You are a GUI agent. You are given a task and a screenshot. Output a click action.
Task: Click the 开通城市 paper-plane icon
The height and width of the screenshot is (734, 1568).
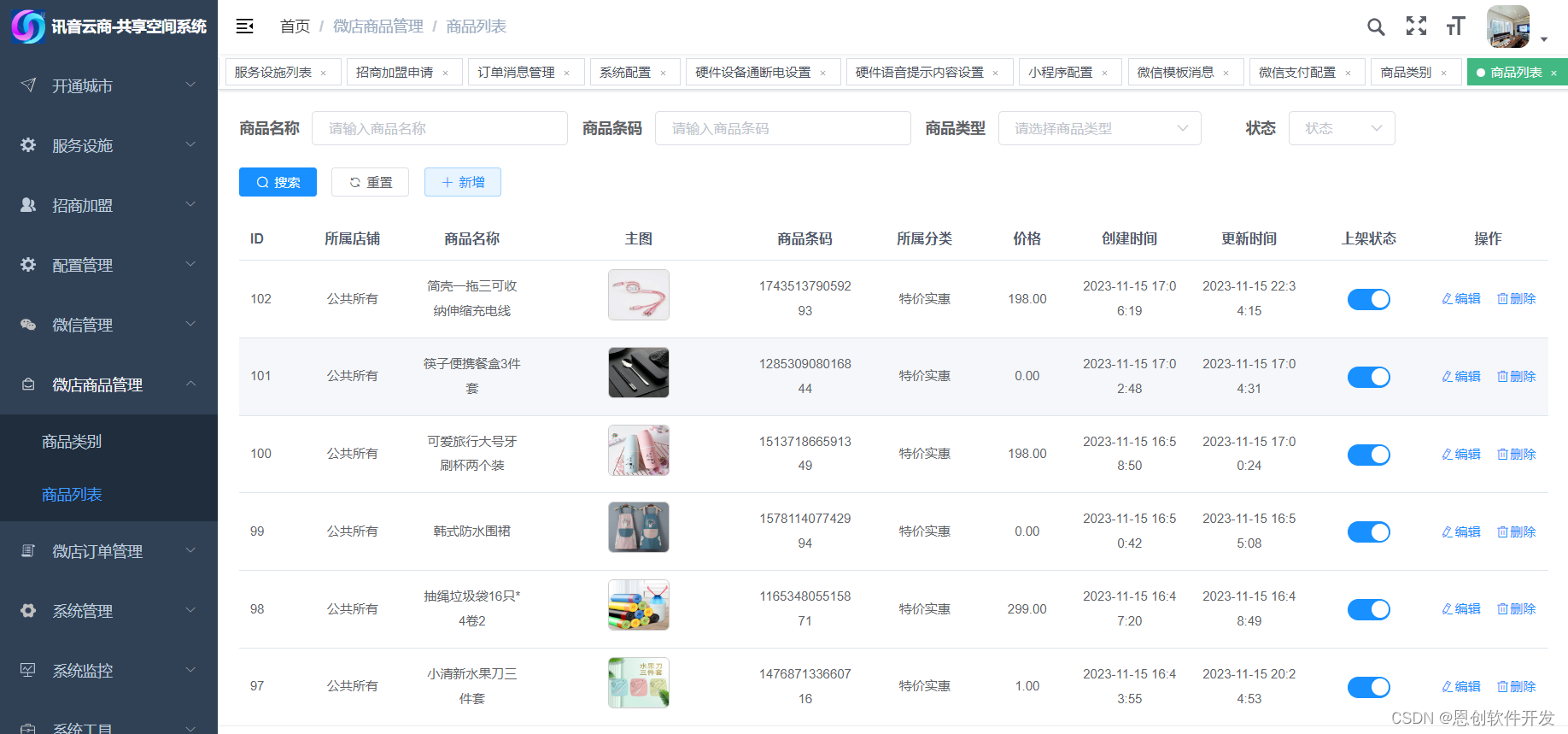click(x=28, y=85)
